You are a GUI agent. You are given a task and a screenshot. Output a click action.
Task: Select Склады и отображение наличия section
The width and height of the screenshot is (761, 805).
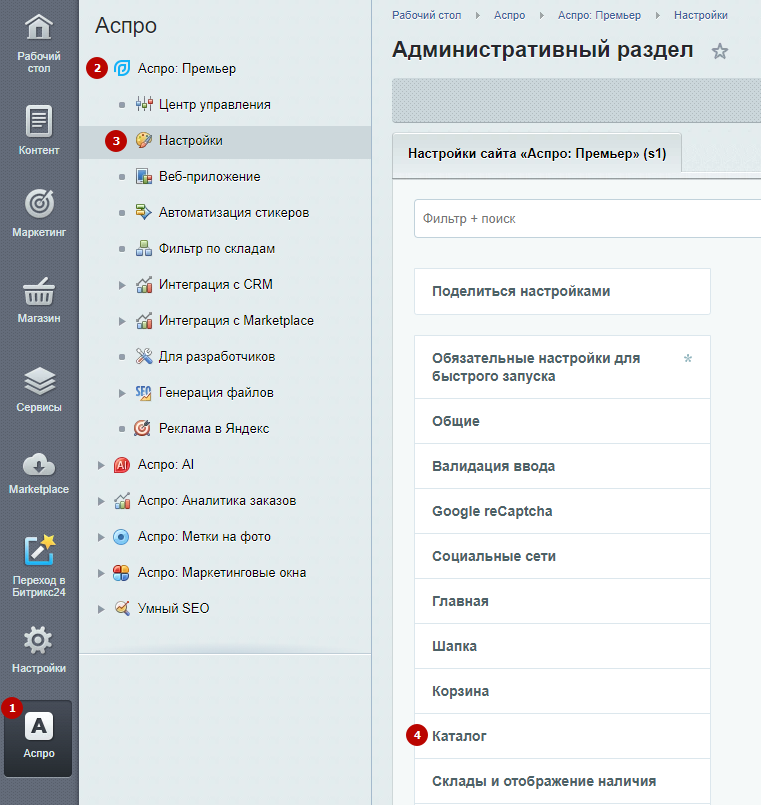[x=562, y=781]
